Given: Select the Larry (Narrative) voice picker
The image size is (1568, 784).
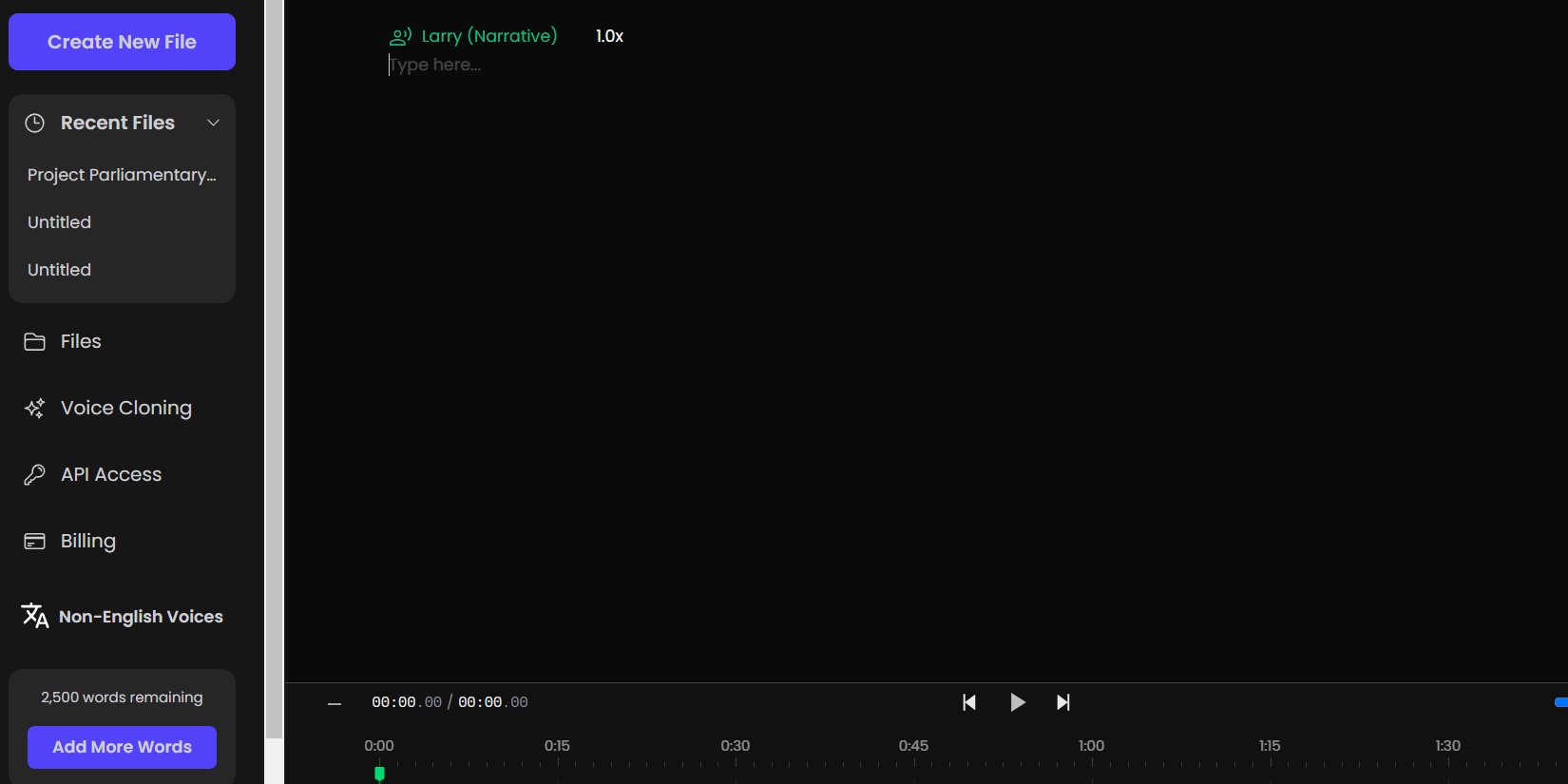Looking at the screenshot, I should click(x=473, y=36).
